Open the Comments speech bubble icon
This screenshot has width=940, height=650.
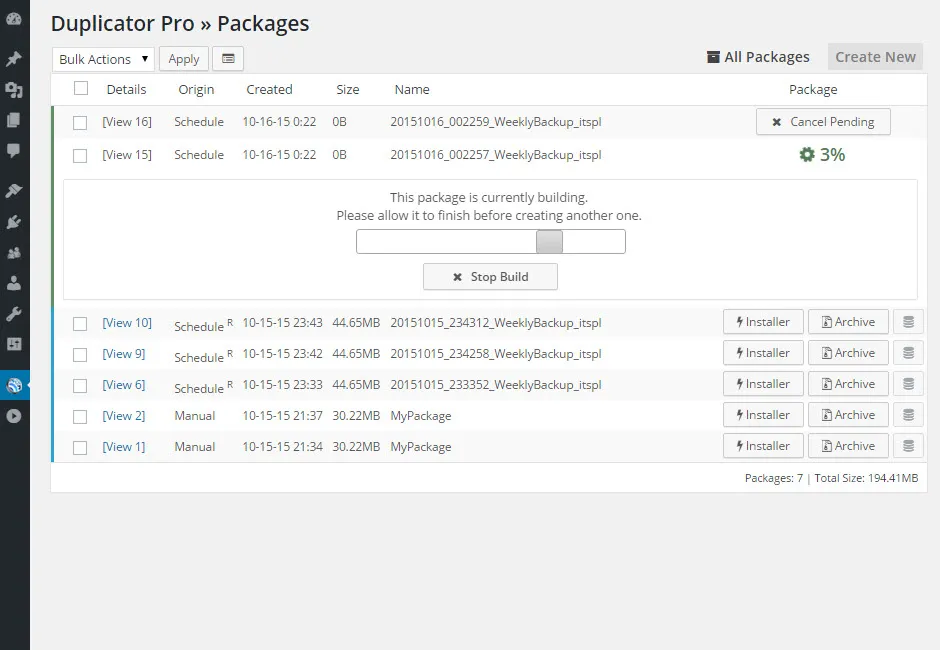tap(15, 150)
